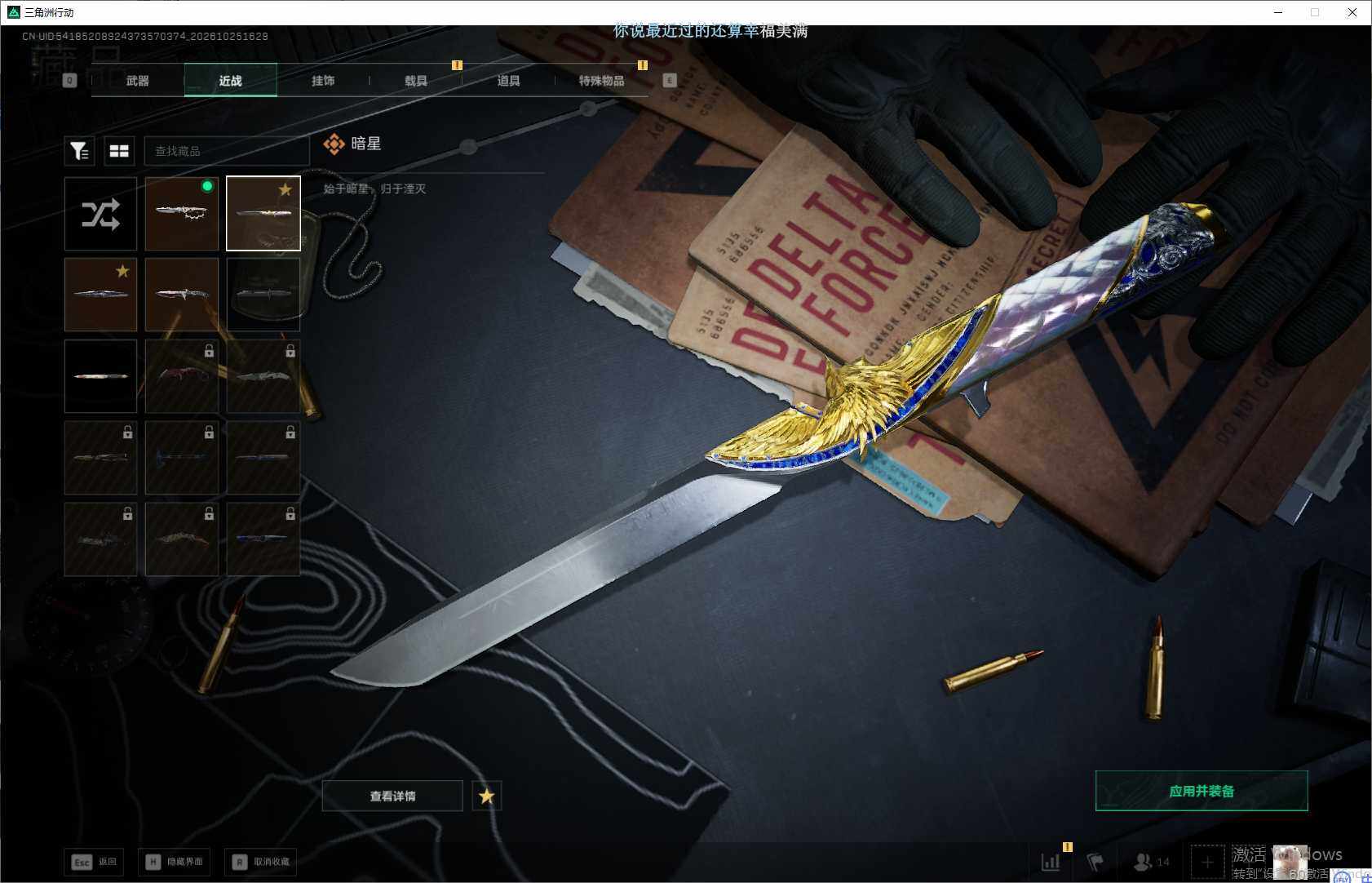Screen dimensions: 1372x883
Task: Switch to the 武器 tab
Action: pyautogui.click(x=138, y=81)
